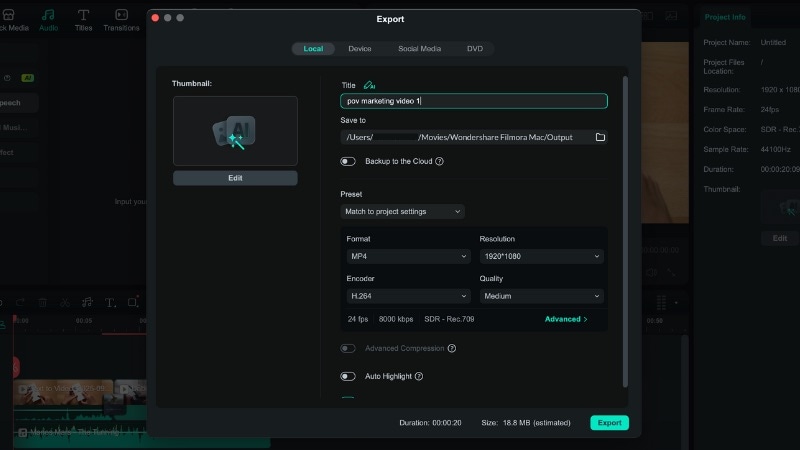
Task: Click the 'Size: 18.8 MB (estimated)' text
Action: 526,422
